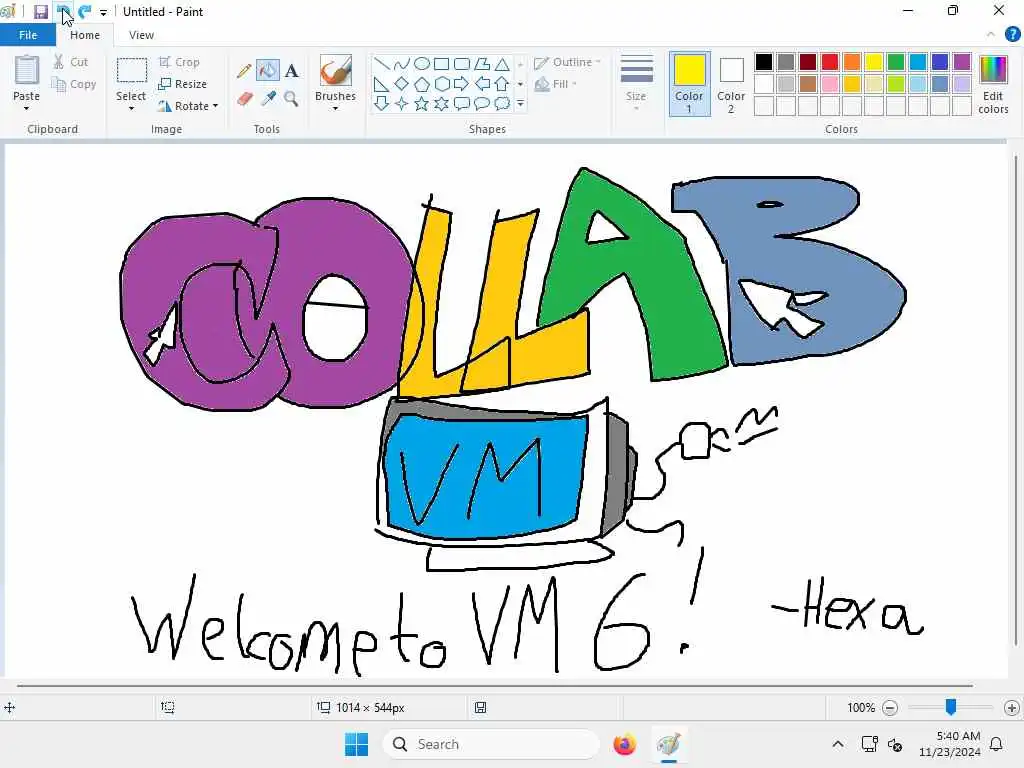1024x768 pixels.
Task: Select the Text tool
Action: (291, 71)
